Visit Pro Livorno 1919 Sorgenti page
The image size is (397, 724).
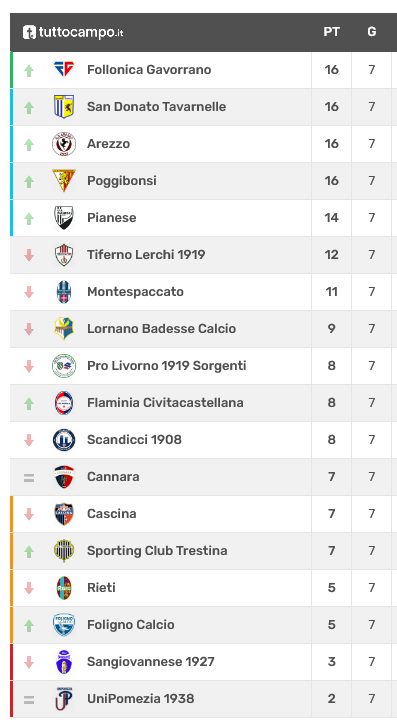[x=167, y=366]
